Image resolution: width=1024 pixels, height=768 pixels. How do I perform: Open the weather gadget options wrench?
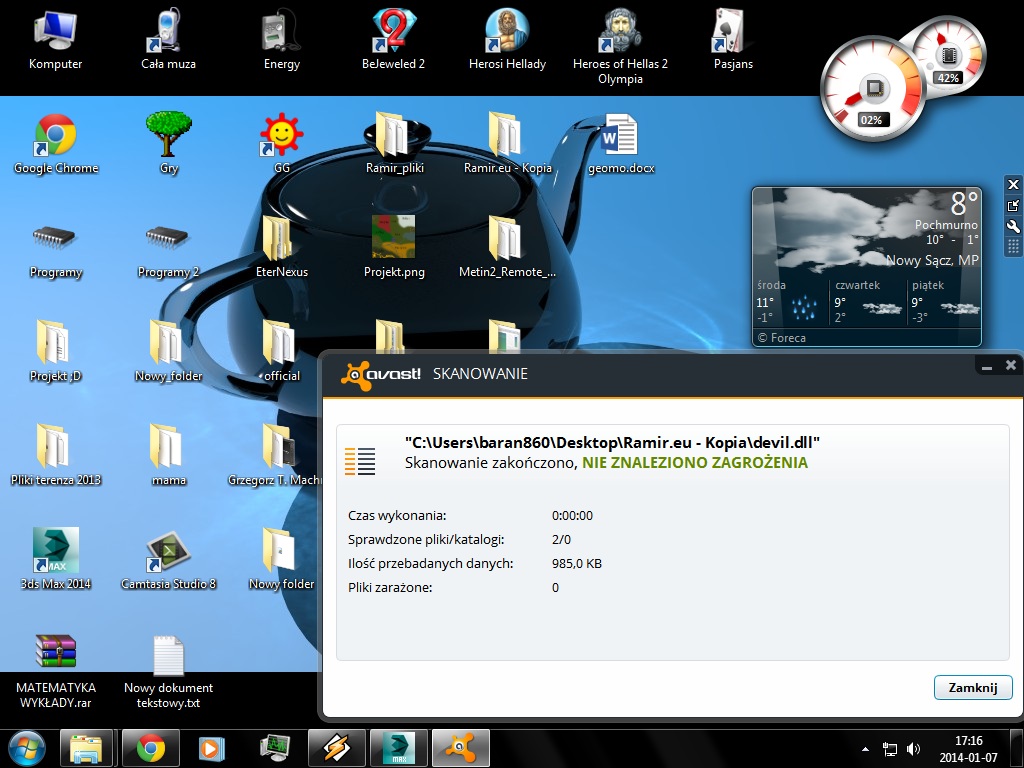point(1013,227)
